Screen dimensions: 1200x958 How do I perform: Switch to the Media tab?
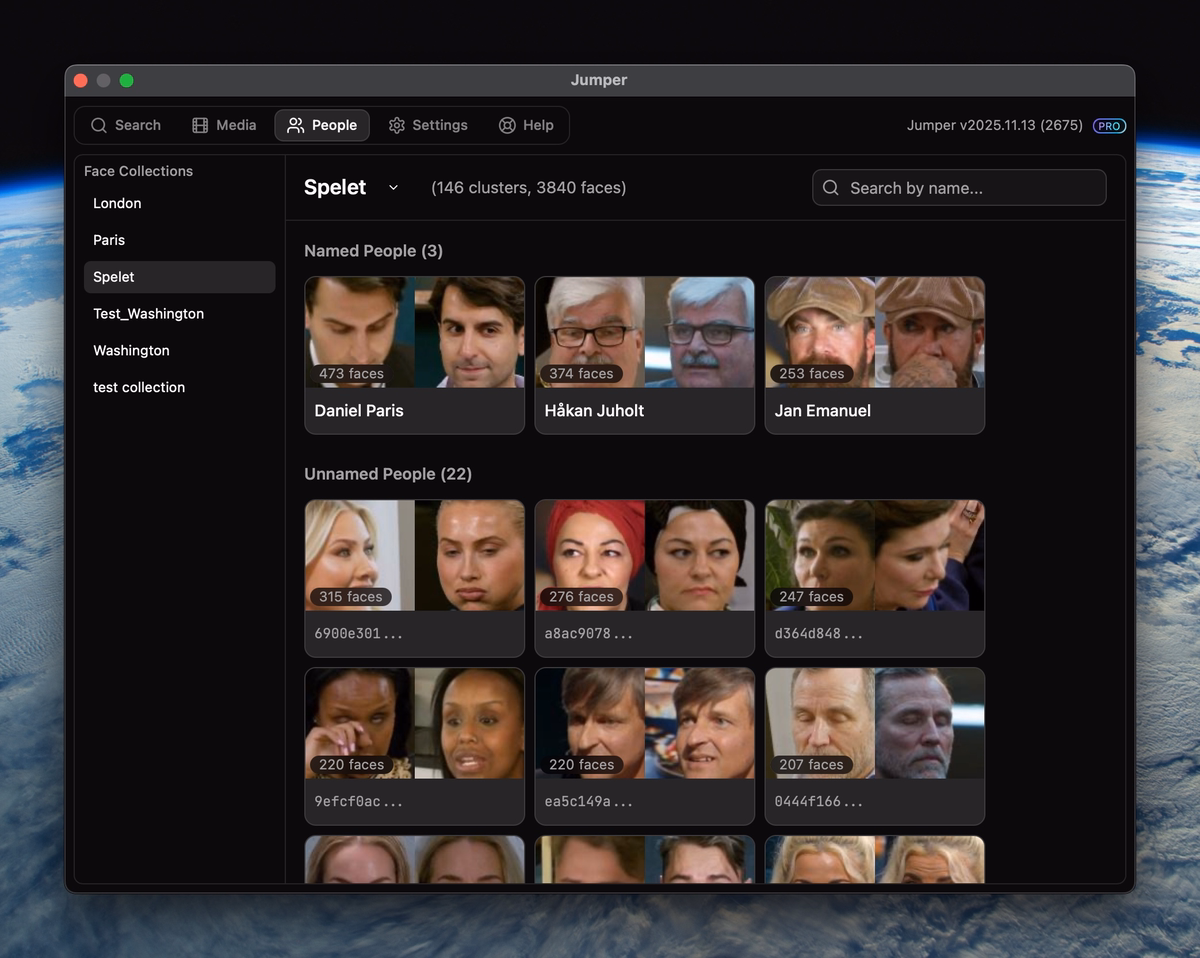click(224, 125)
